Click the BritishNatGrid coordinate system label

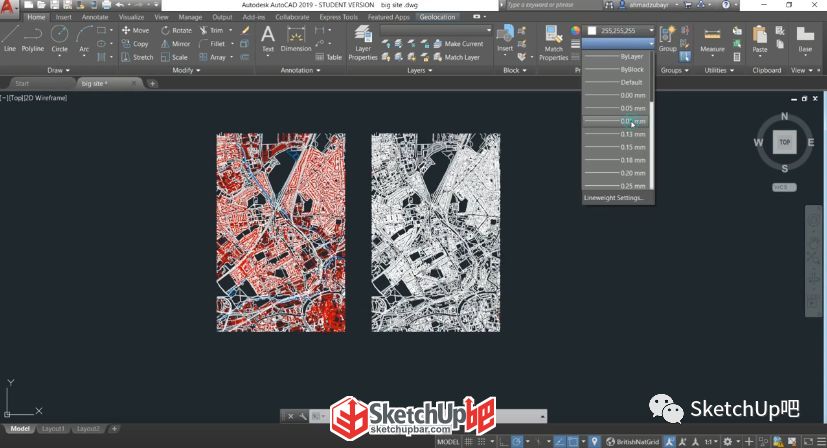[633, 442]
